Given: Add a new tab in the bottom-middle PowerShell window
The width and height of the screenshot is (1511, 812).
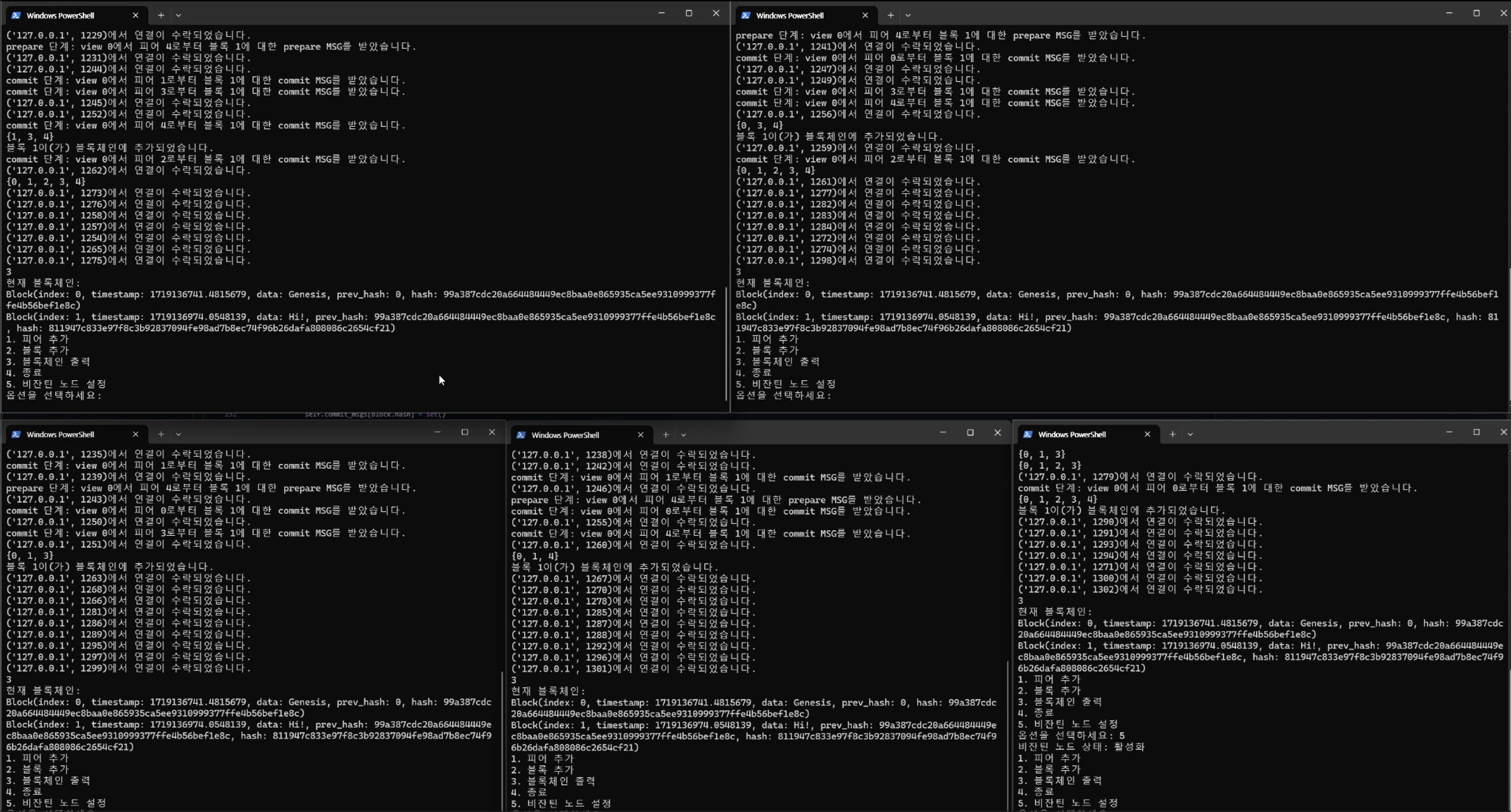Looking at the screenshot, I should pos(666,435).
